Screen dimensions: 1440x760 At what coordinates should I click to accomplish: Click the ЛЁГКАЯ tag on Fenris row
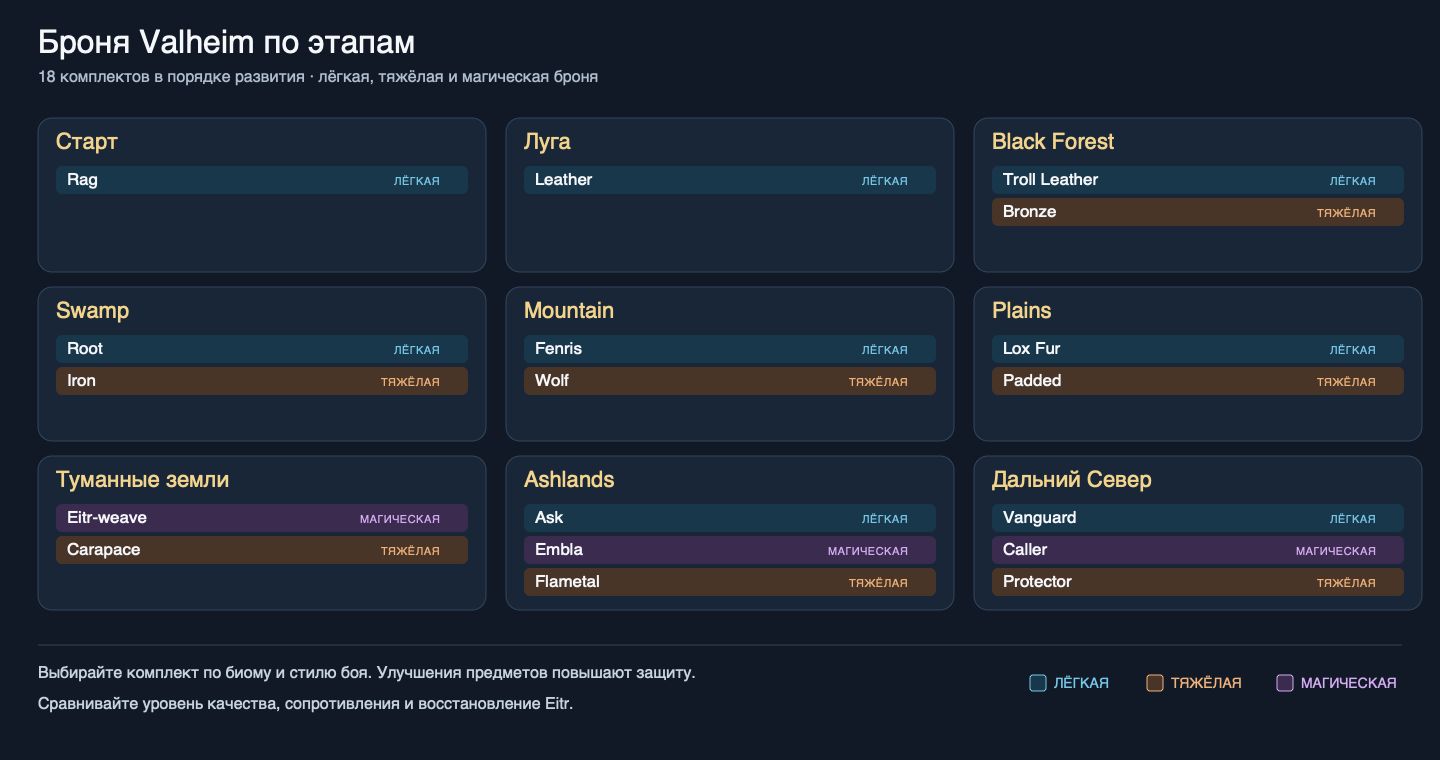pyautogui.click(x=885, y=350)
